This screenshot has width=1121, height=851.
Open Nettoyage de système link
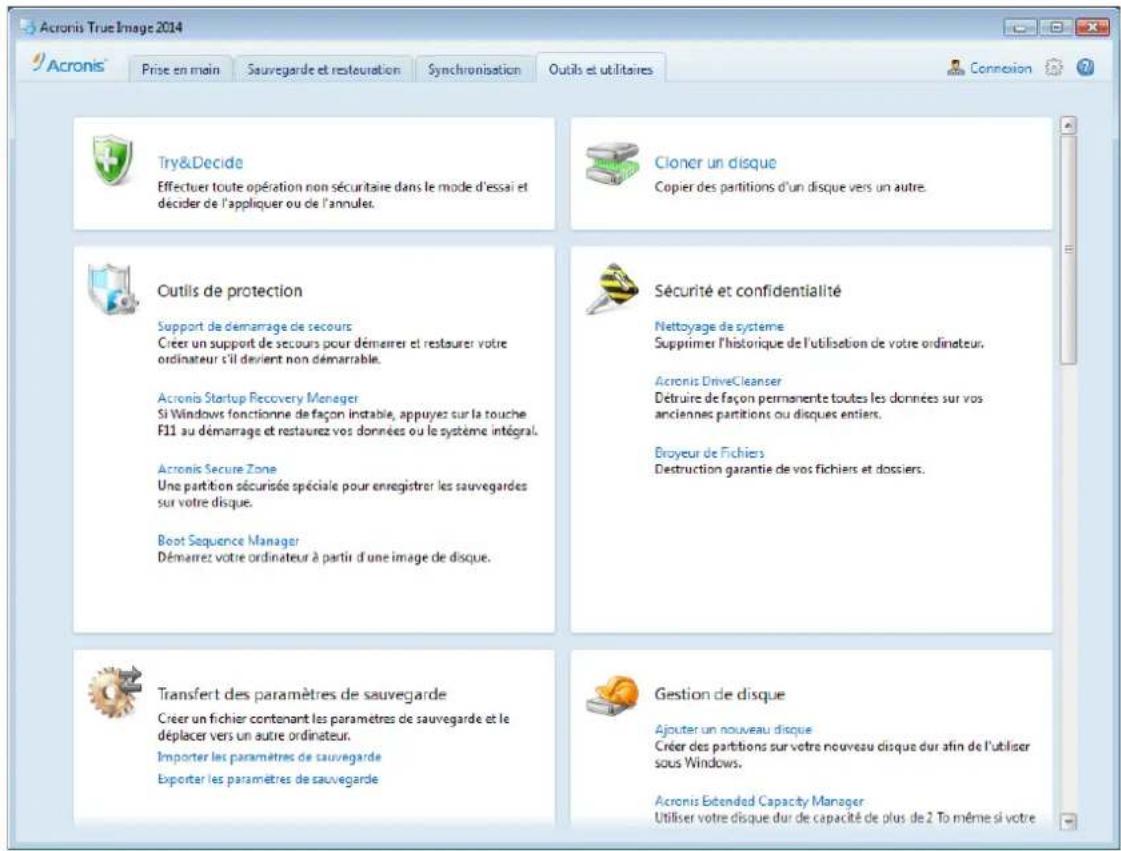[718, 326]
